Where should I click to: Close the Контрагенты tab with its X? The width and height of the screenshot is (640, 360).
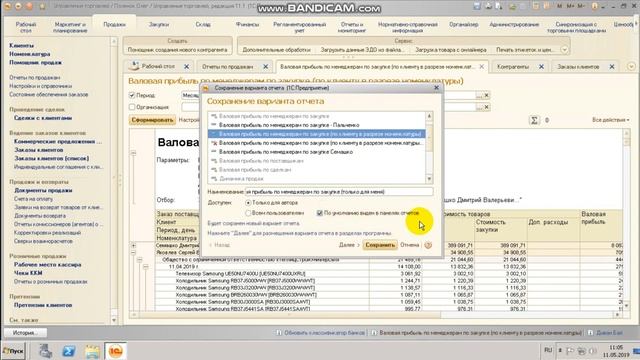(x=541, y=67)
